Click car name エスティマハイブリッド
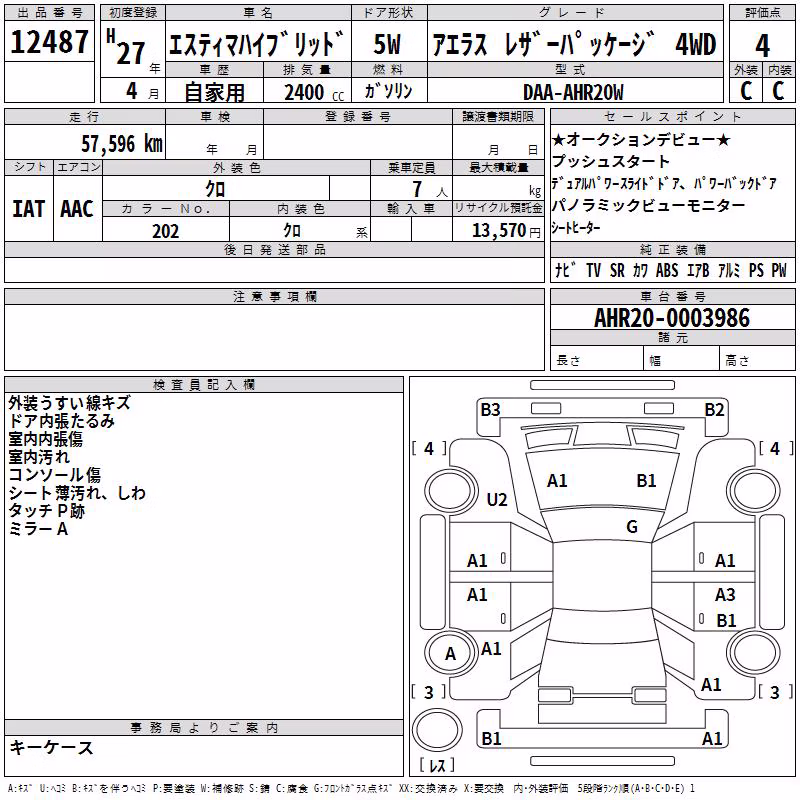 [x=256, y=44]
